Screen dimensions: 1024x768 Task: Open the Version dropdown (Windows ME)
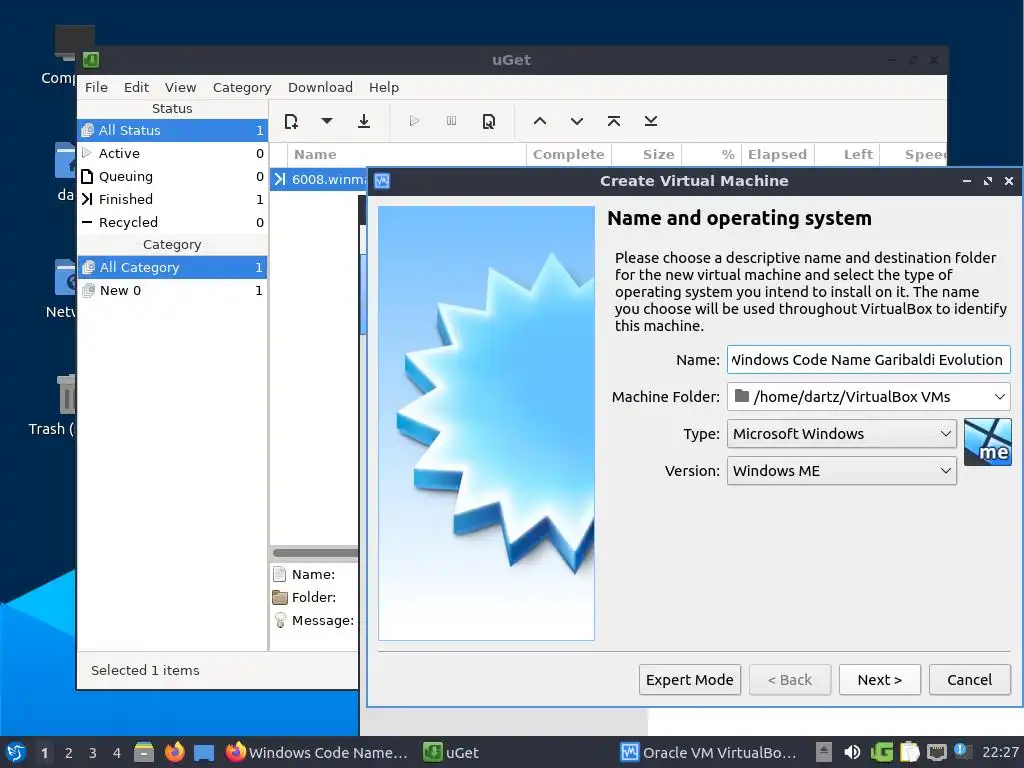[842, 471]
